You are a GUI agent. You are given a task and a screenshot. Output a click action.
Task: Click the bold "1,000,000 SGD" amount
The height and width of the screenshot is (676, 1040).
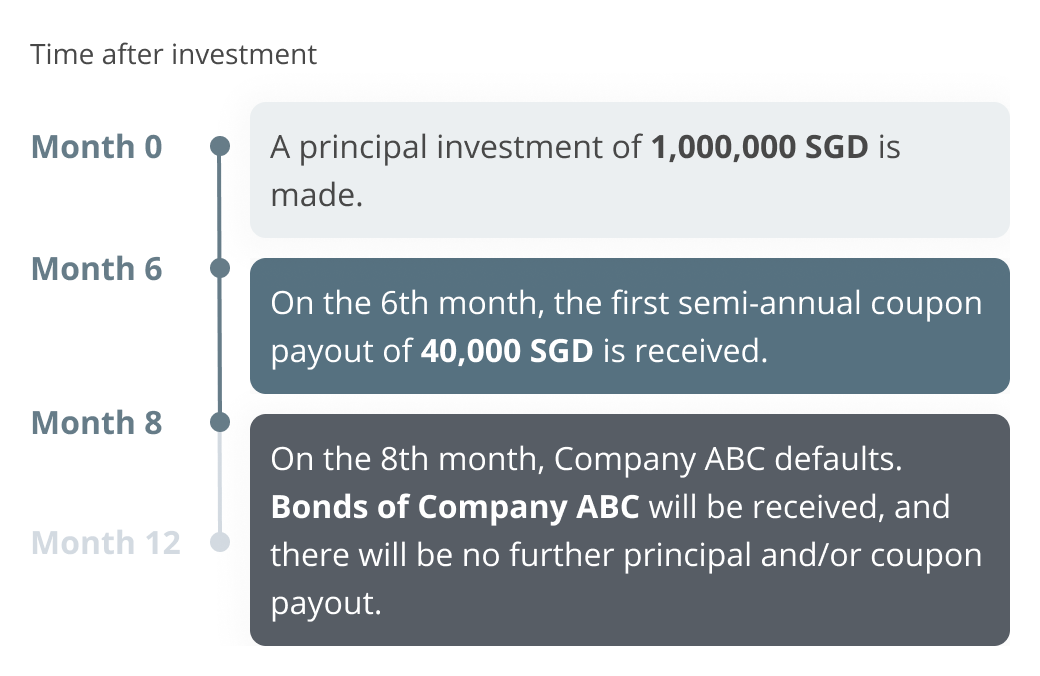point(759,148)
